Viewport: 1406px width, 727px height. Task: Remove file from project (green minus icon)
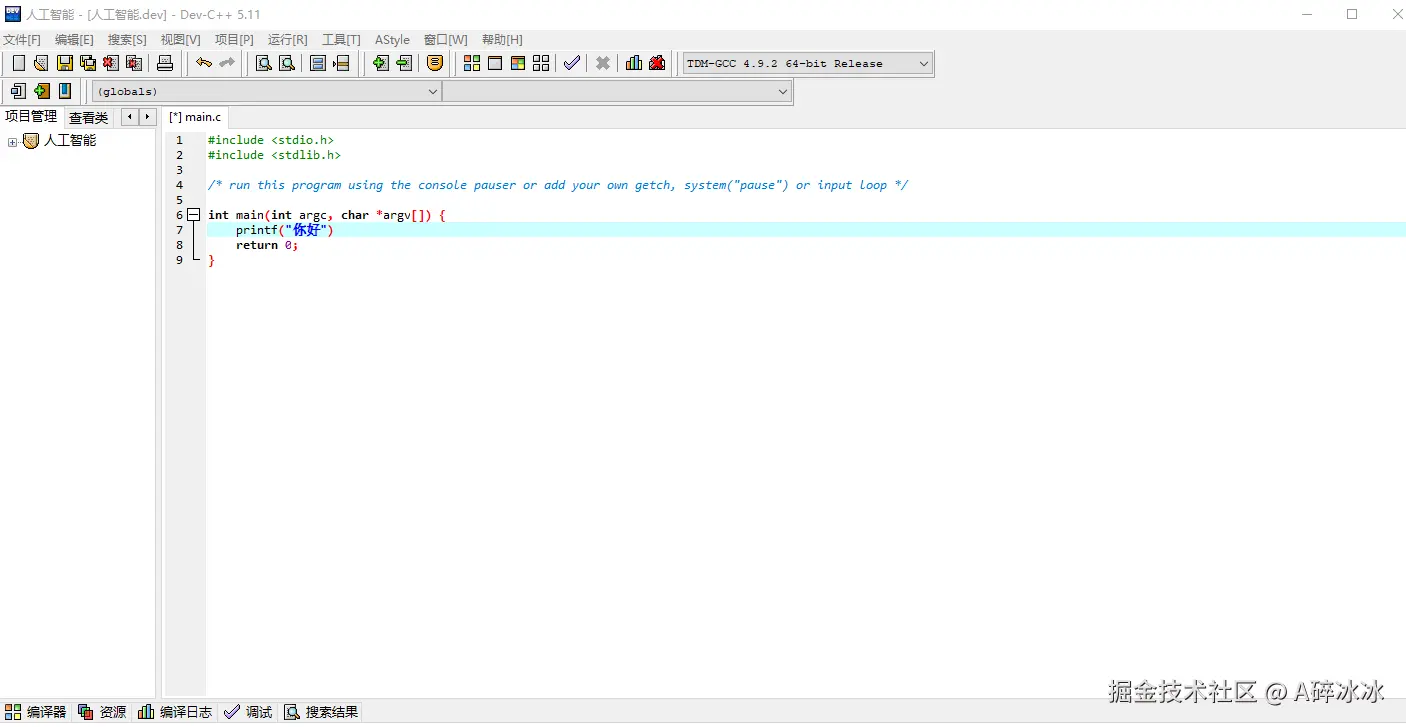click(x=404, y=63)
